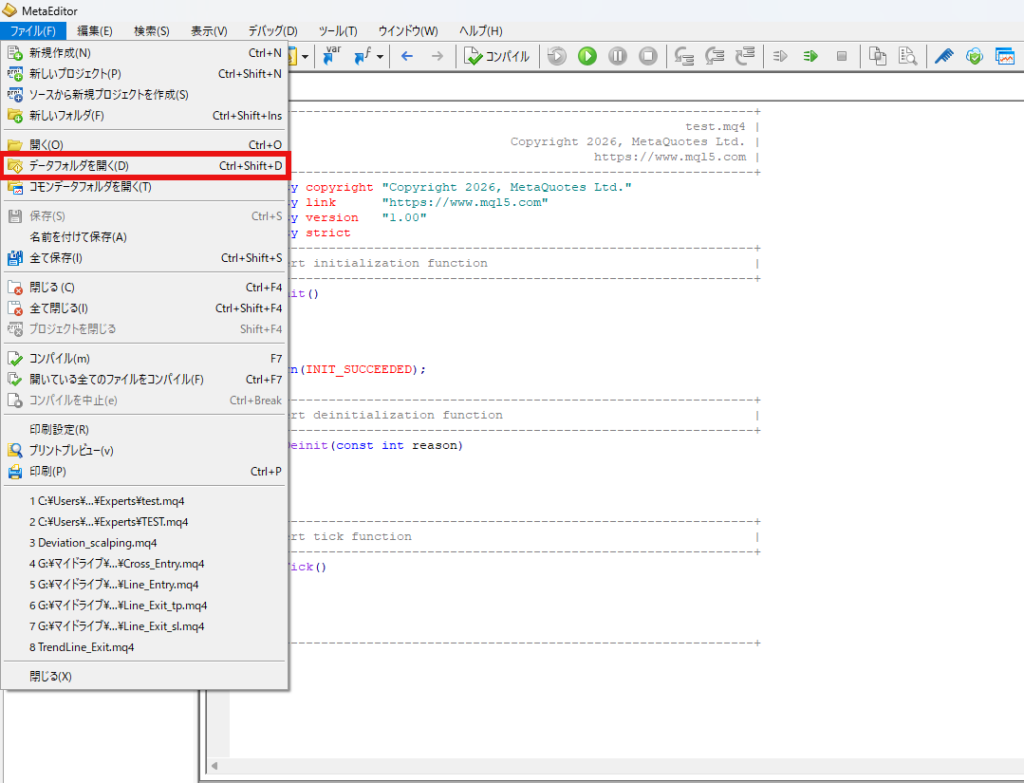Select 閉じる (C) with Ctrl+F4 shortcut
Viewport: 1024px width, 783px height.
(144, 287)
